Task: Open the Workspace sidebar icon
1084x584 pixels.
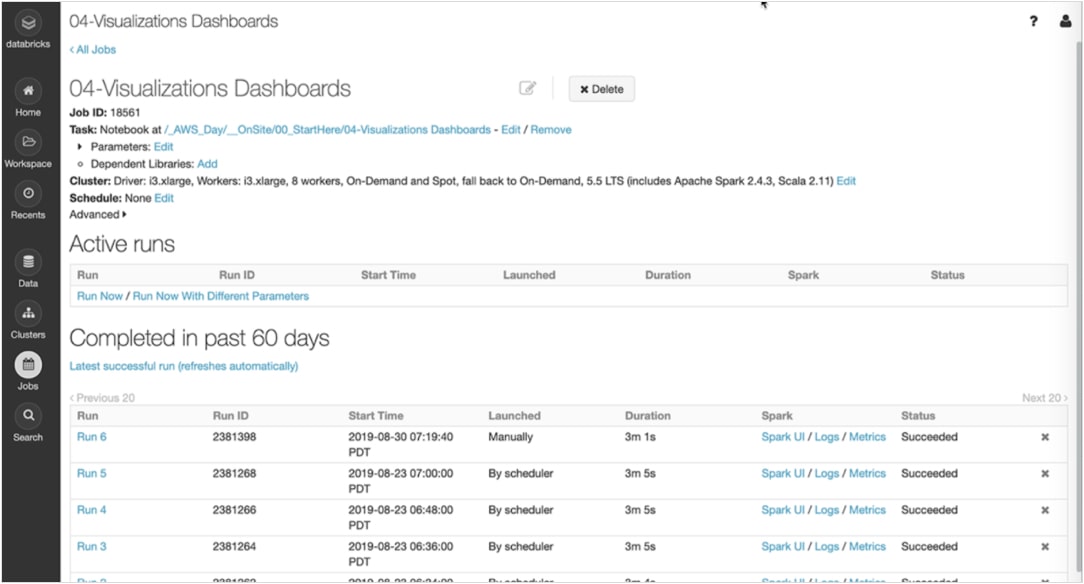Action: [x=28, y=142]
